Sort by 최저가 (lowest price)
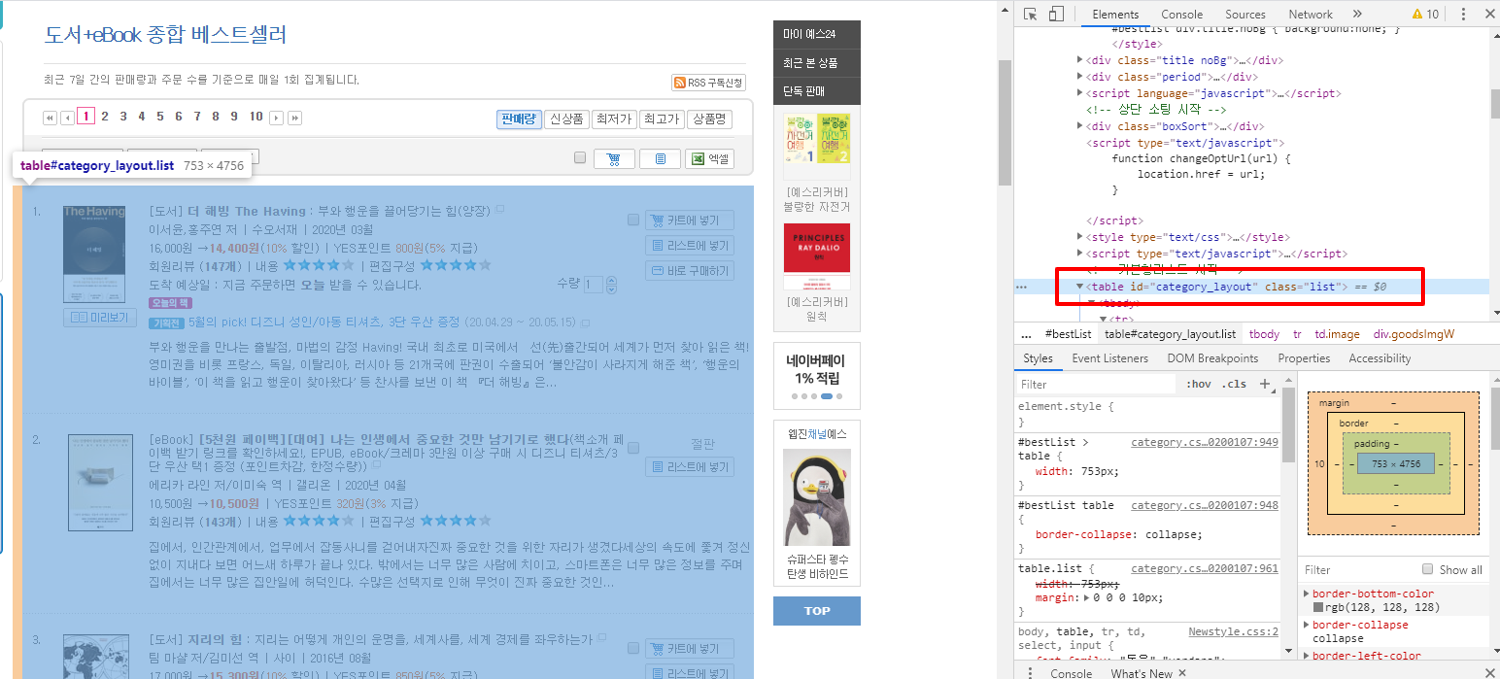1500x679 pixels. point(613,119)
